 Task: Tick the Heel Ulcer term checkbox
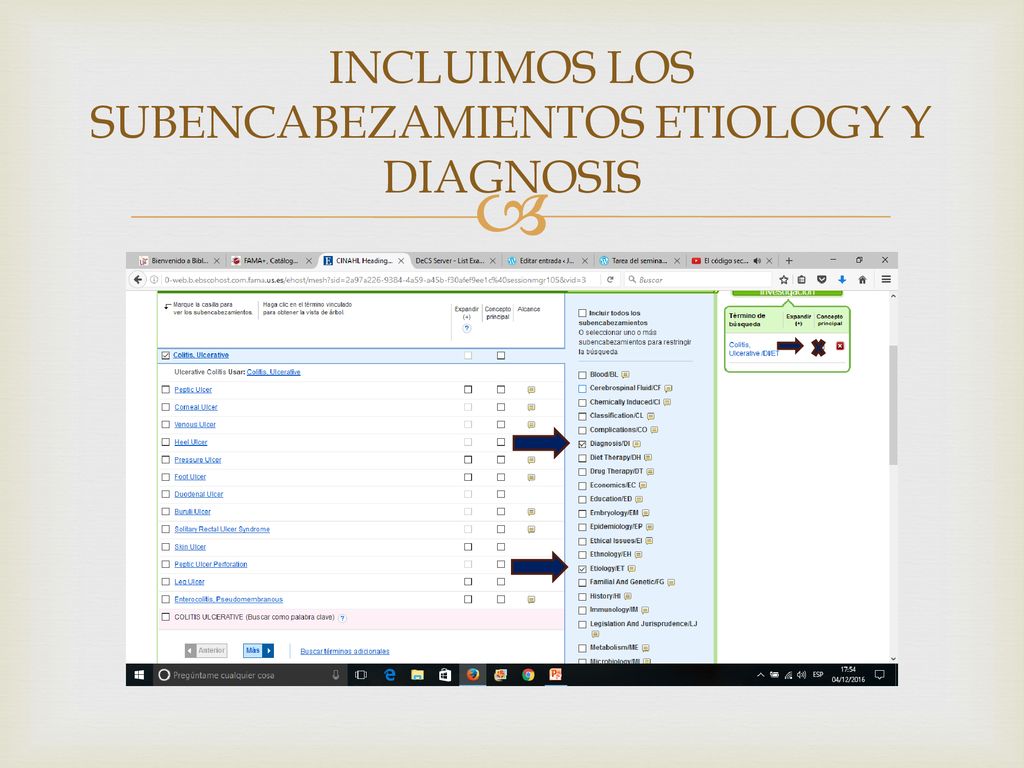pyautogui.click(x=165, y=443)
